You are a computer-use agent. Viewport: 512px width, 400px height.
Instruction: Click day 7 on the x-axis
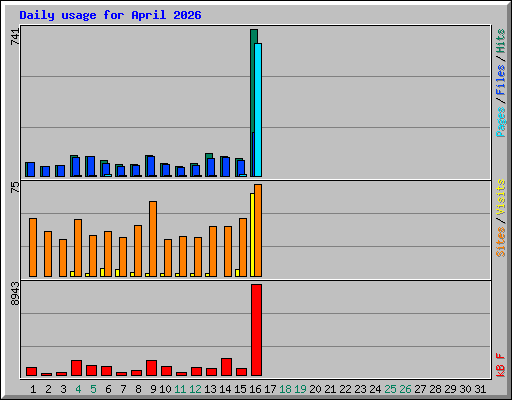(x=123, y=389)
